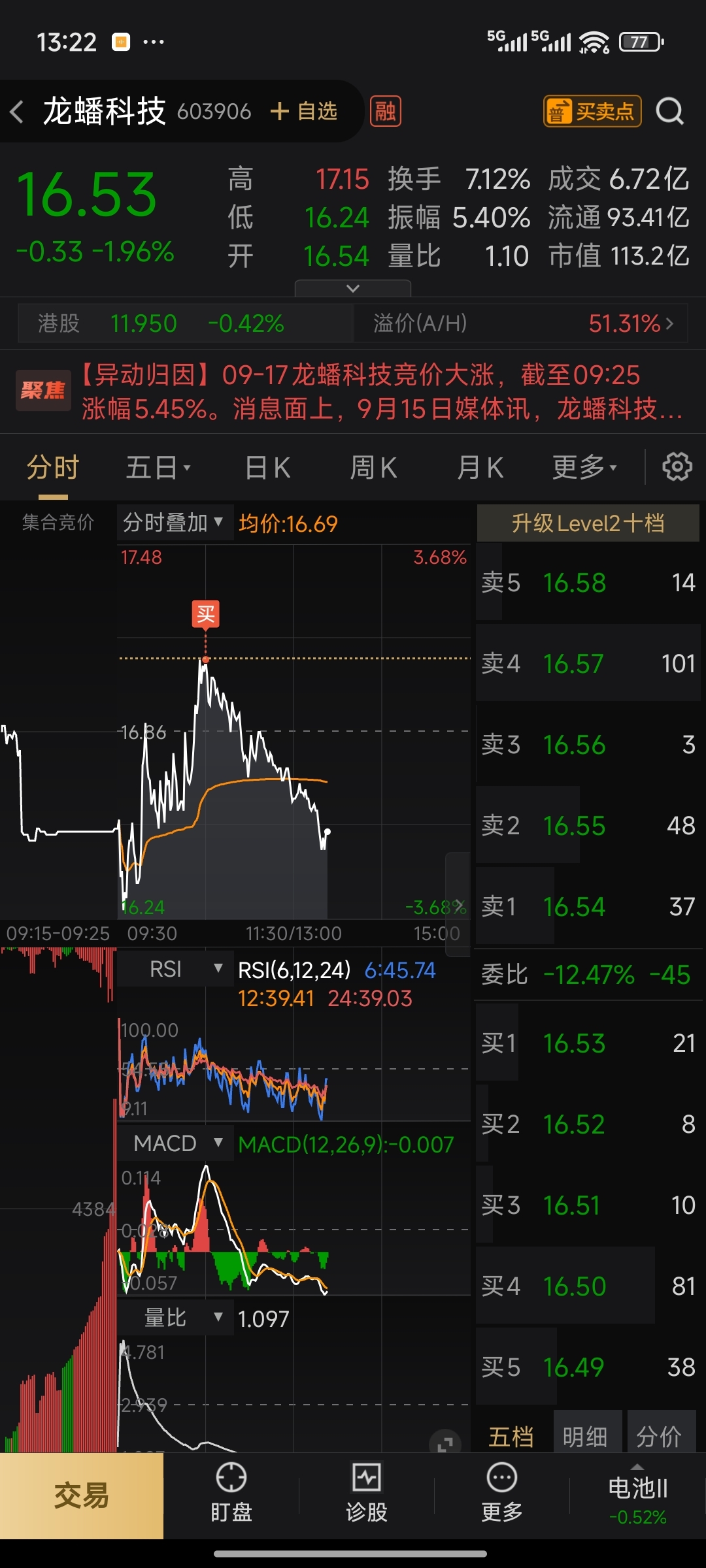Tap the stock code 603906

click(214, 112)
